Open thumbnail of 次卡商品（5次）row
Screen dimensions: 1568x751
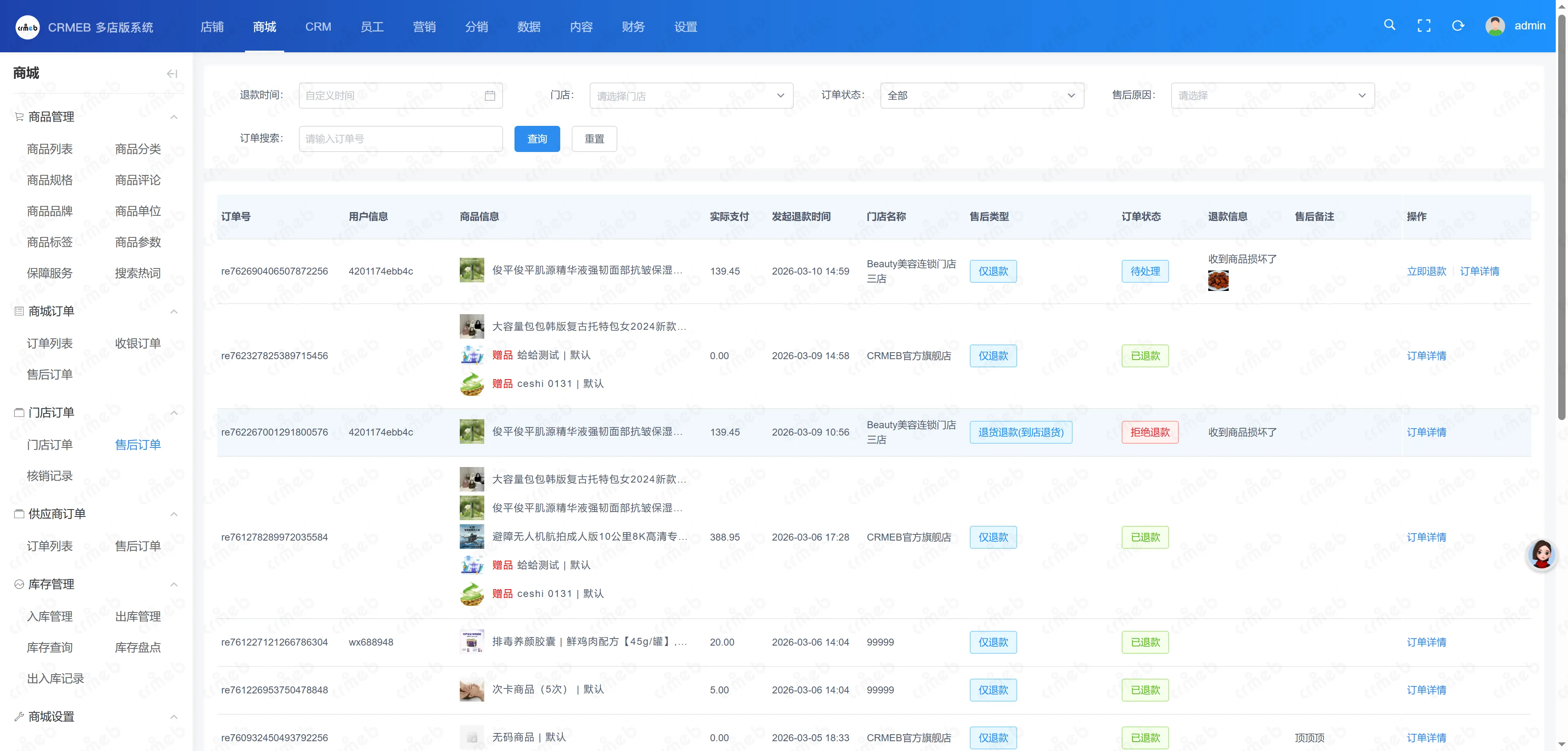tap(472, 689)
